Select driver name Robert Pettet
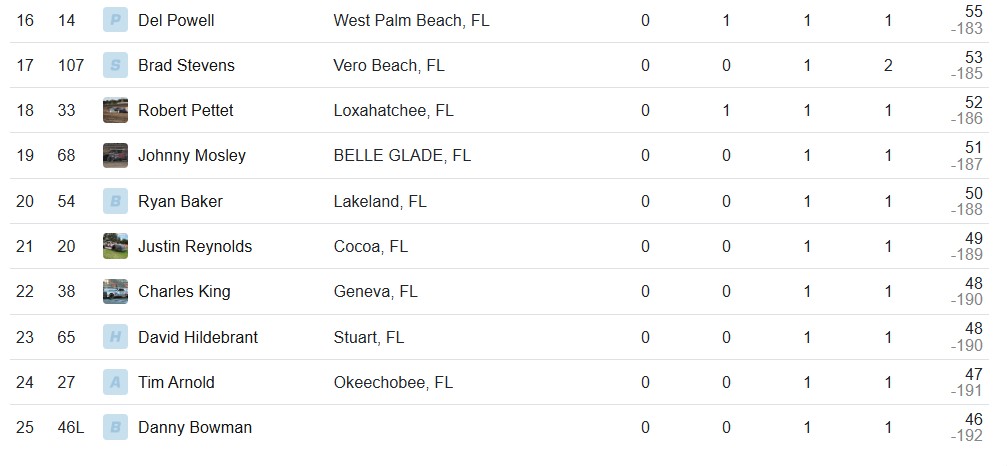The image size is (1007, 466). (186, 110)
